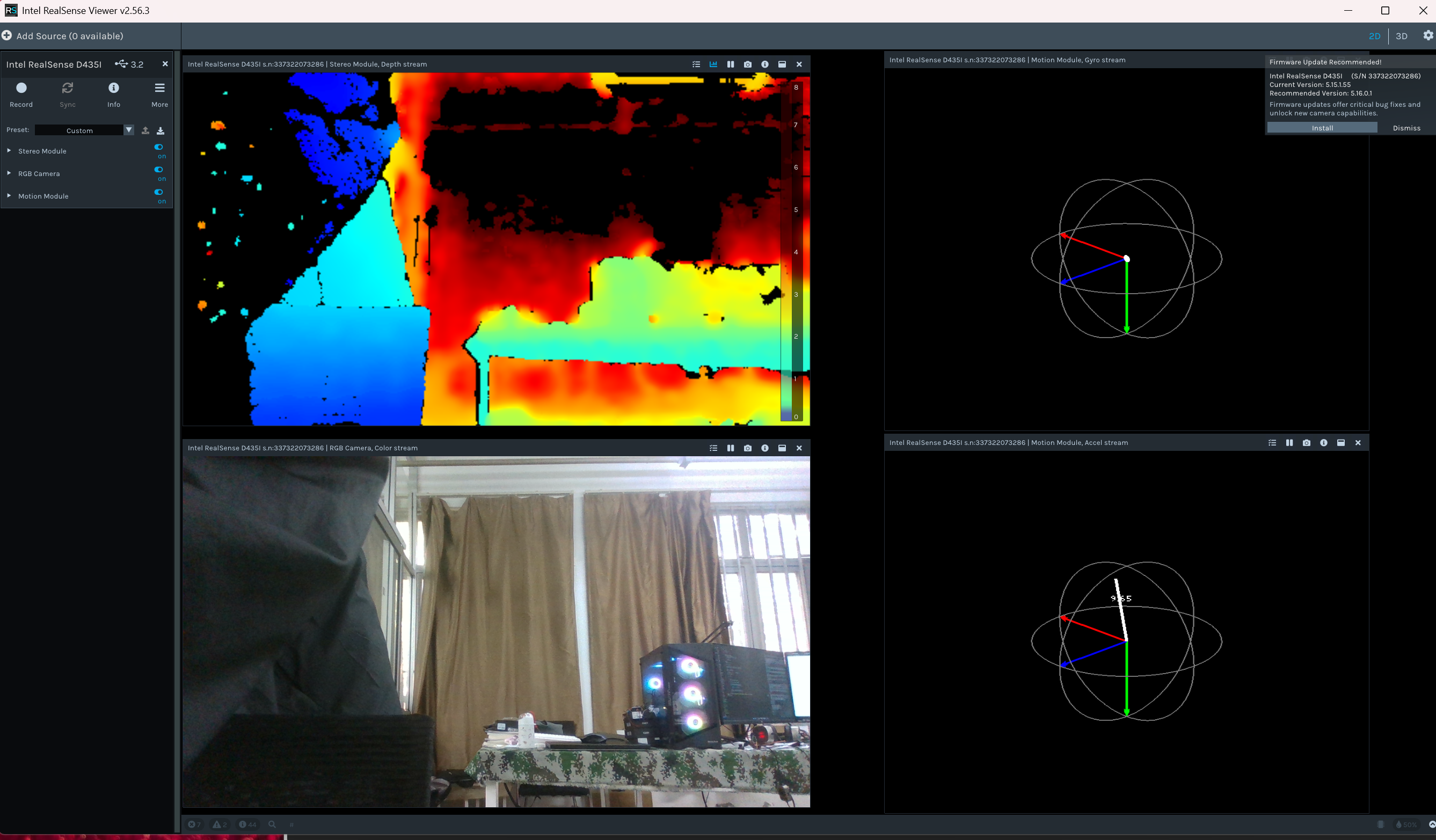Pause the Color stream
The height and width of the screenshot is (840, 1436).
[x=731, y=448]
